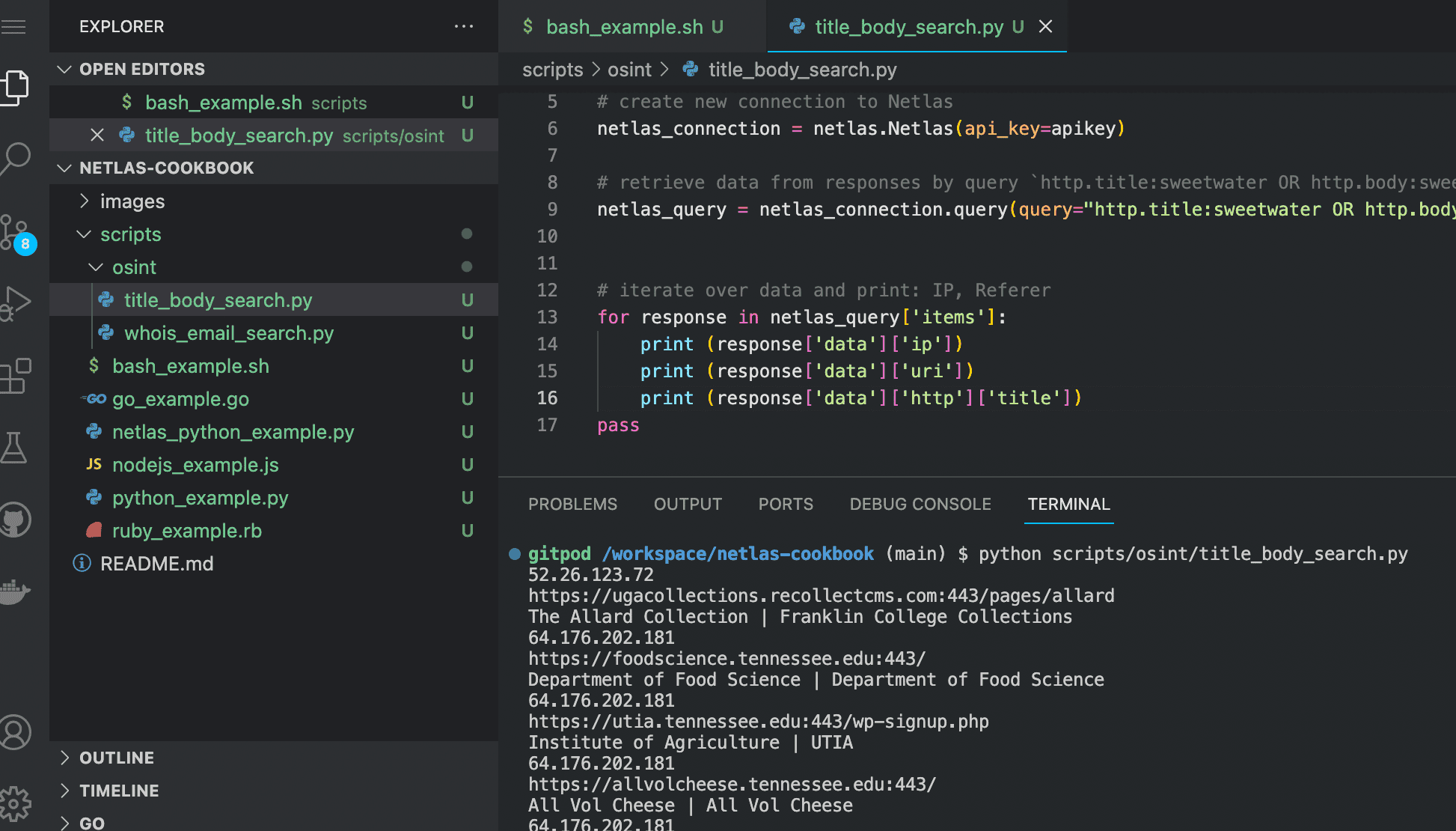Open Run and Debug view

pyautogui.click(x=16, y=302)
